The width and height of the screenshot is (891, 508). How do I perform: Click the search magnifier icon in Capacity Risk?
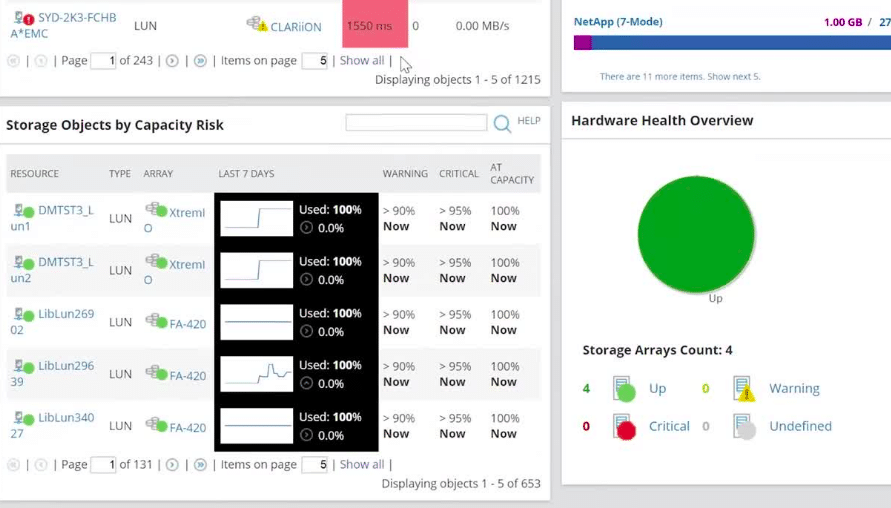click(502, 123)
